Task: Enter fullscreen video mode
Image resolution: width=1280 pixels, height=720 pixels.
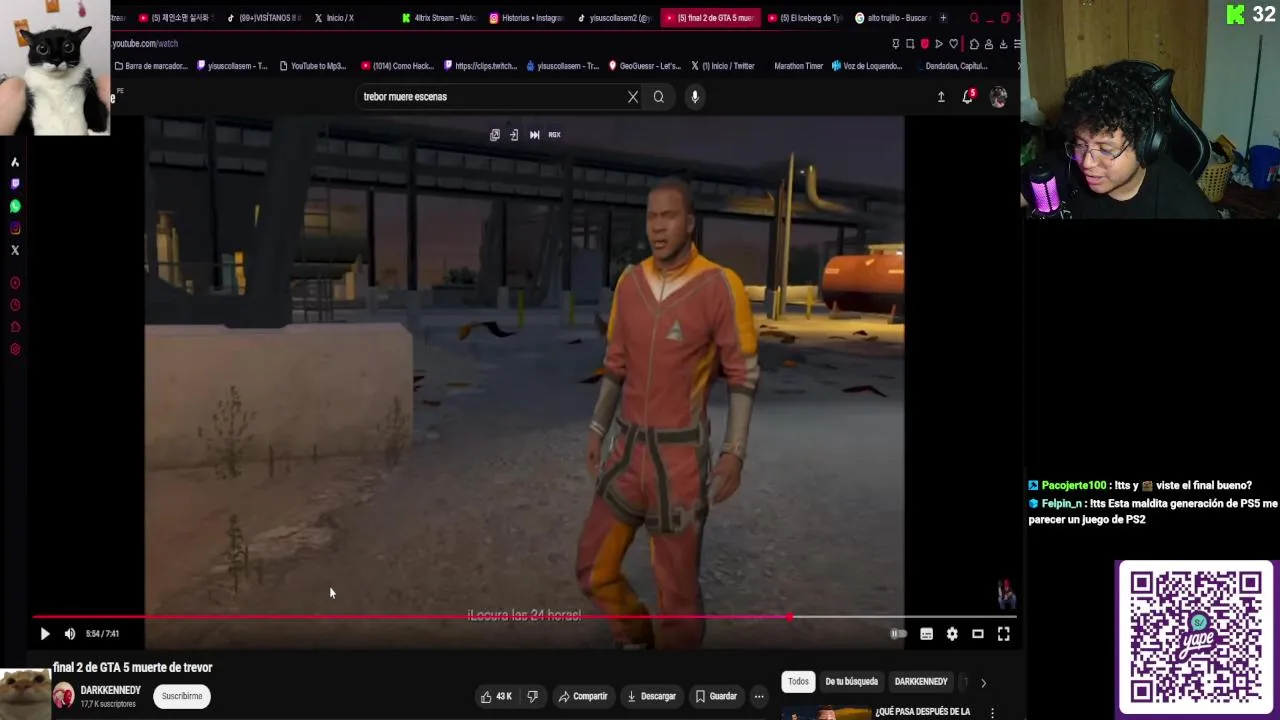Action: [x=1004, y=633]
